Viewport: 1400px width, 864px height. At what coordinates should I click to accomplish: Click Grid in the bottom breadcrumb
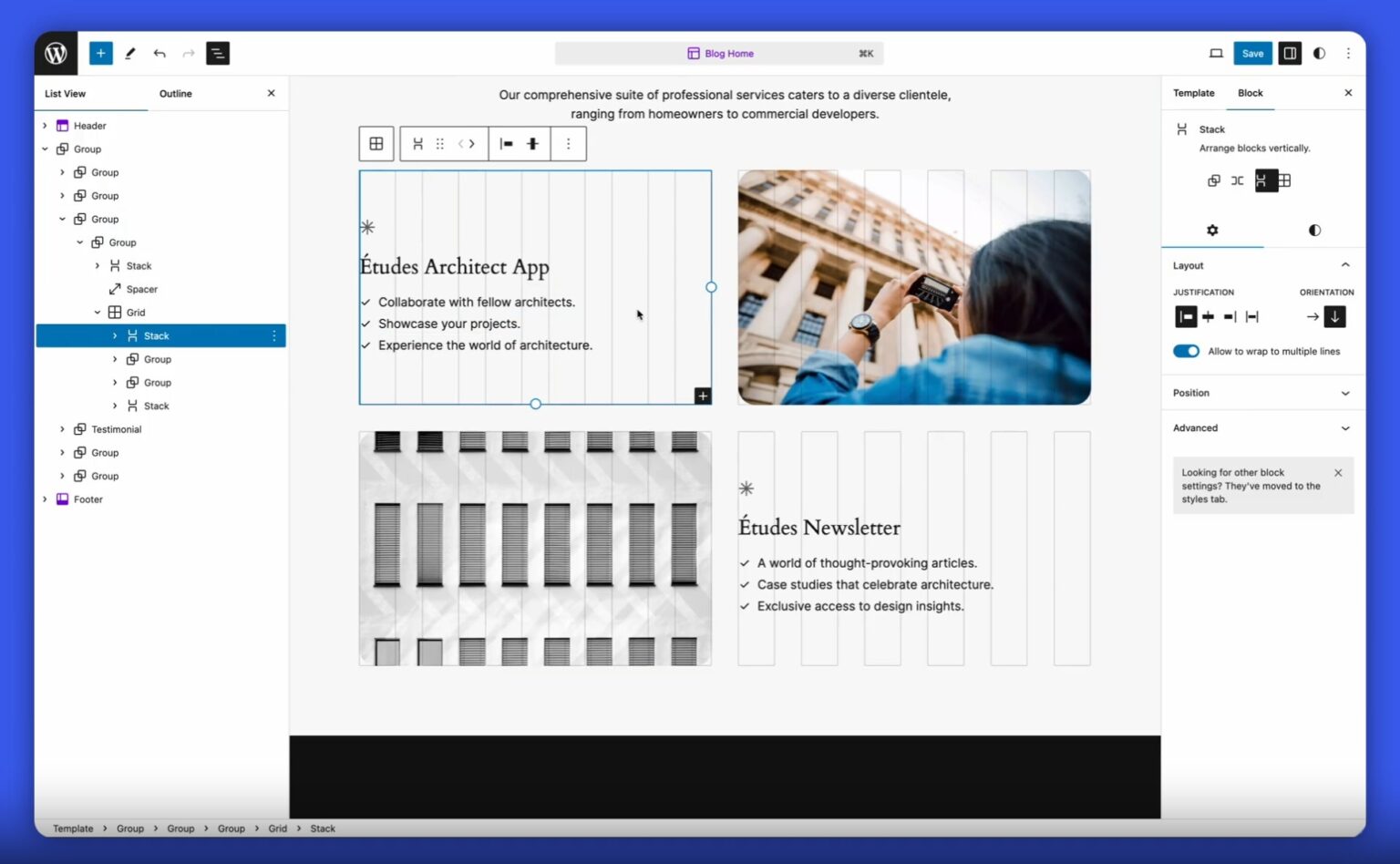click(x=277, y=828)
